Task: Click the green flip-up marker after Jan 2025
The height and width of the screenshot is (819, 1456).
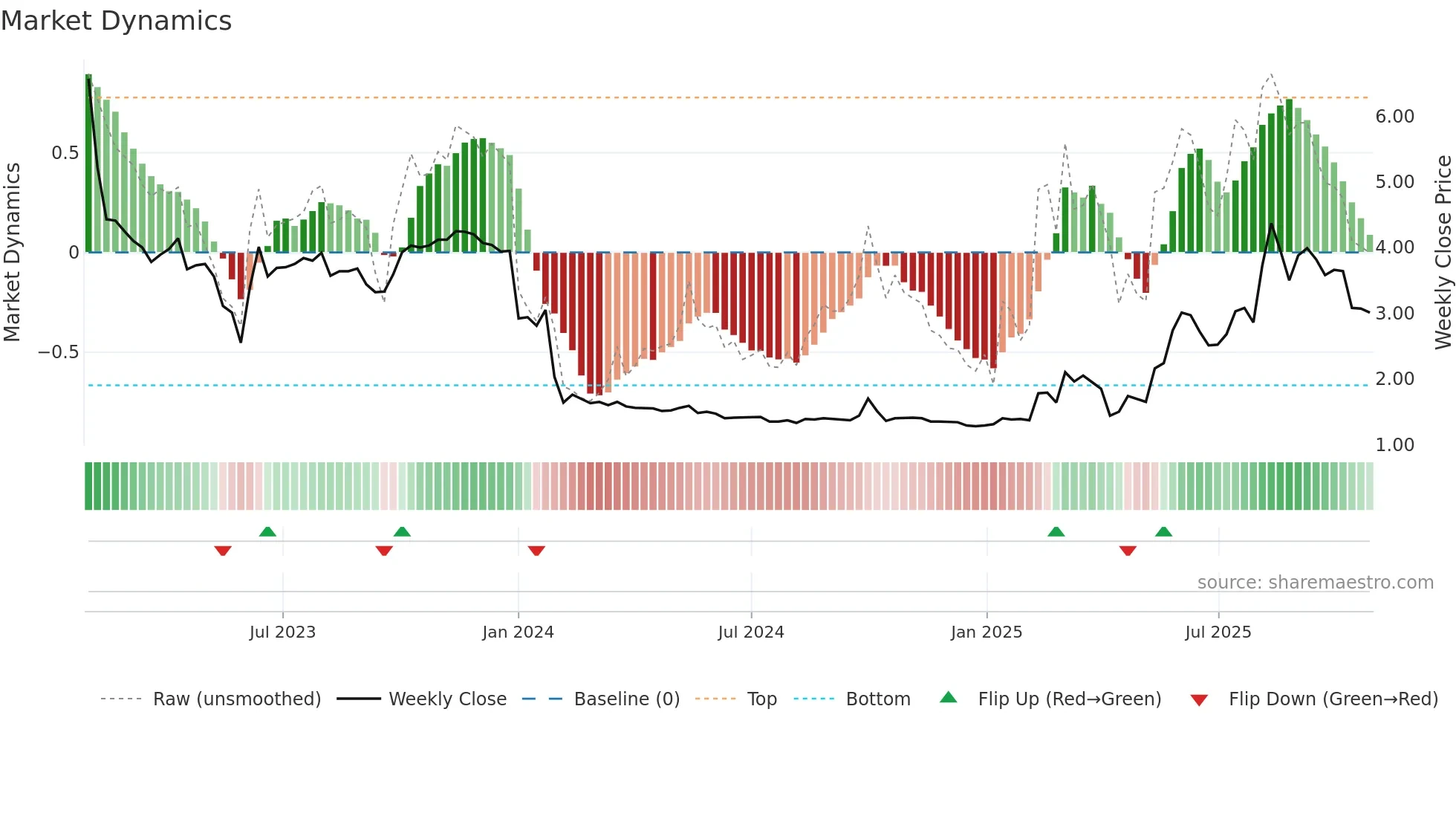Action: [x=1056, y=531]
